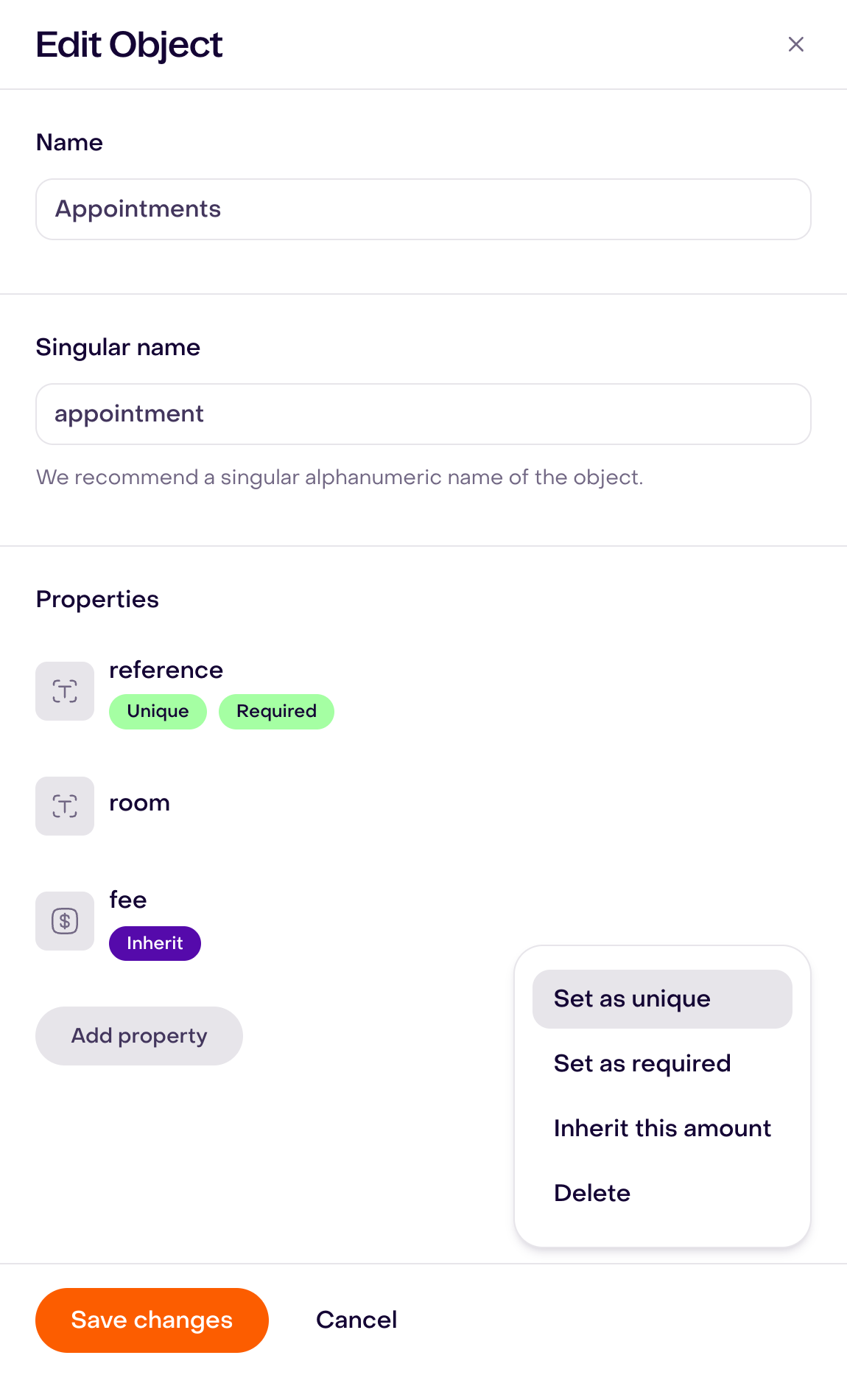The height and width of the screenshot is (1400, 847).
Task: Click the currency icon beside fee
Action: (x=65, y=921)
